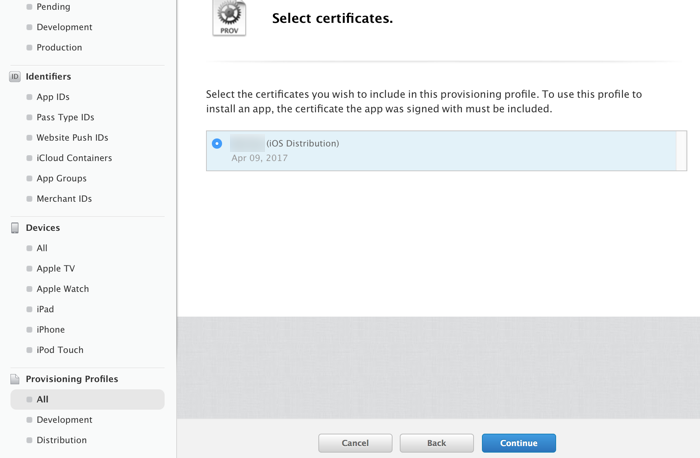Image resolution: width=700 pixels, height=458 pixels.
Task: Click the Devices section phone icon
Action: (15, 228)
